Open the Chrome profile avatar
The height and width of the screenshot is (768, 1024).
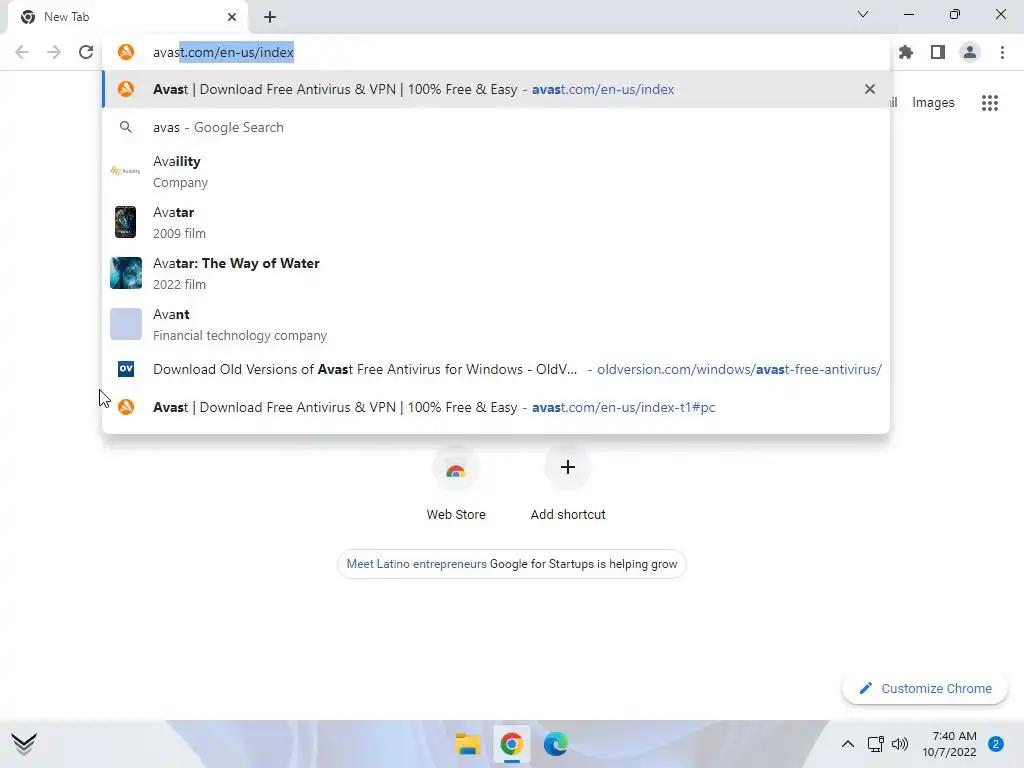click(x=970, y=52)
